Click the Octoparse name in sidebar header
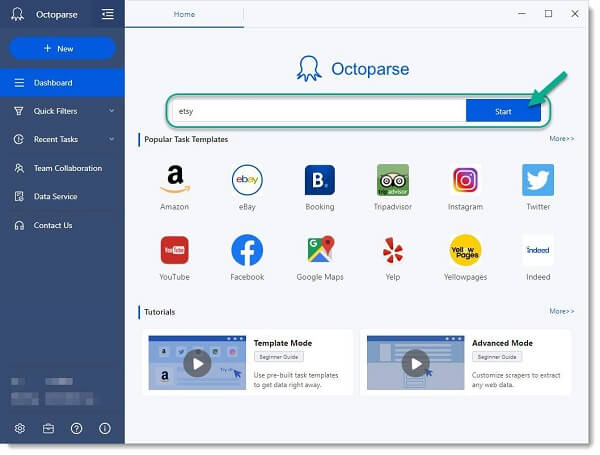The width and height of the screenshot is (600, 455). [x=57, y=15]
